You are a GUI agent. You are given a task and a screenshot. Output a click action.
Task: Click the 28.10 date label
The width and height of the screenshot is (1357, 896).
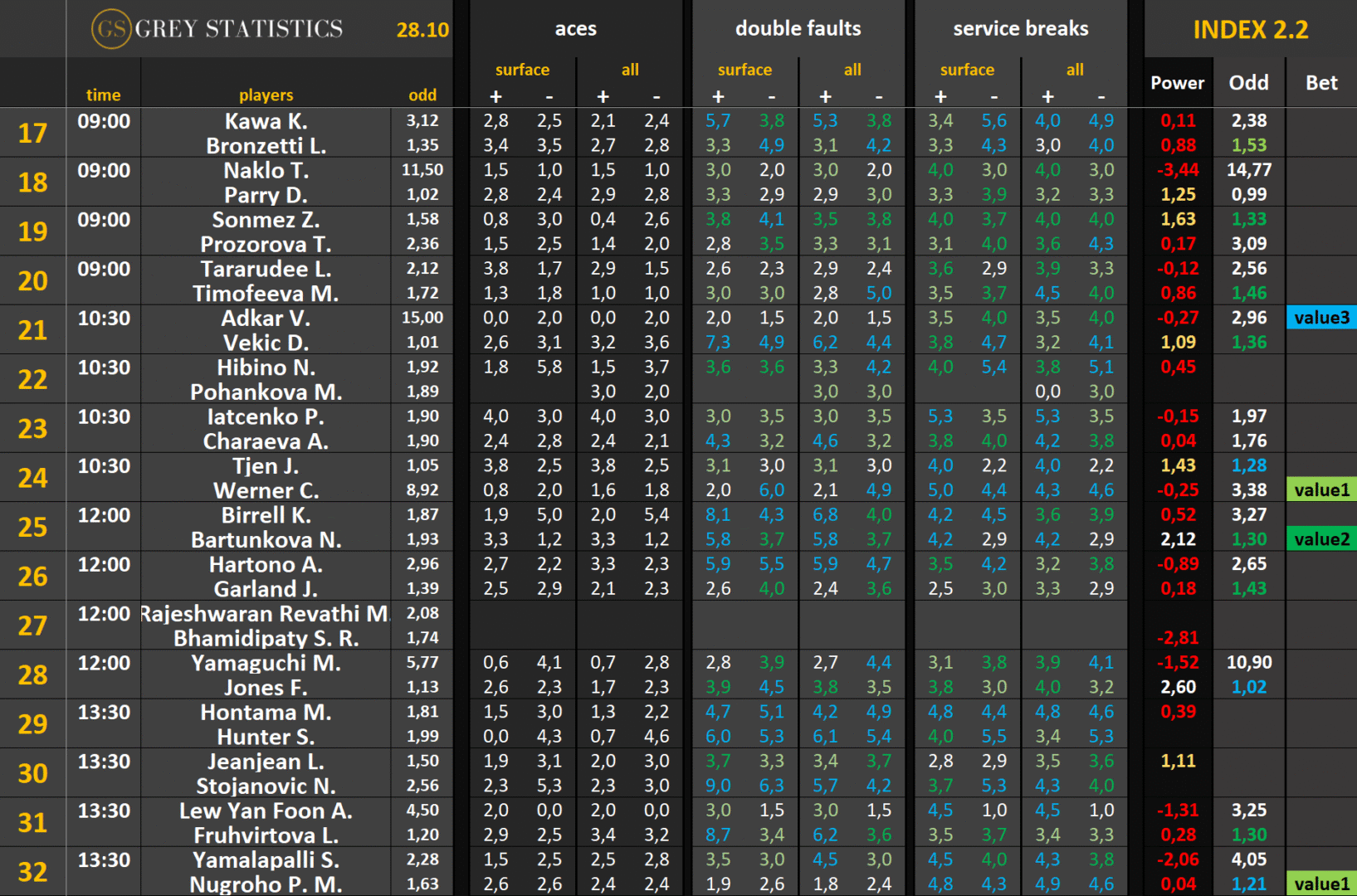(x=422, y=31)
